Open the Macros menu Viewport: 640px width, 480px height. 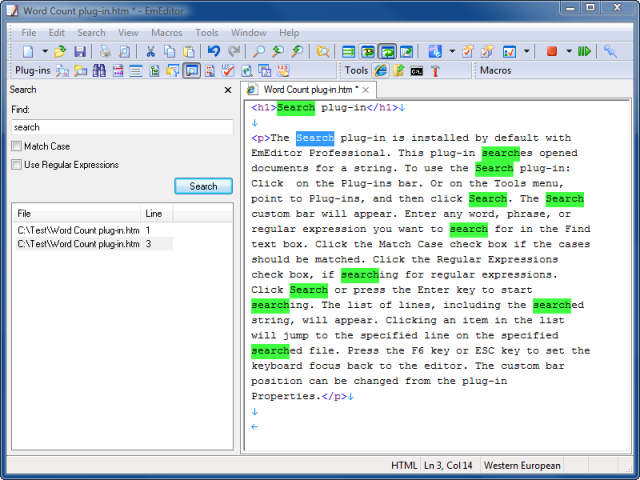(167, 33)
